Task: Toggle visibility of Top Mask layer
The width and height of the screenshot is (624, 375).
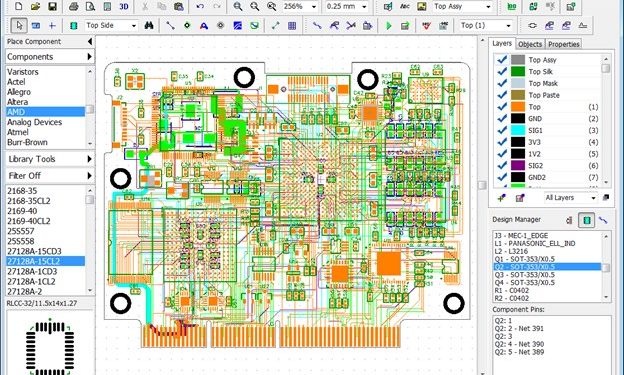Action: point(502,83)
